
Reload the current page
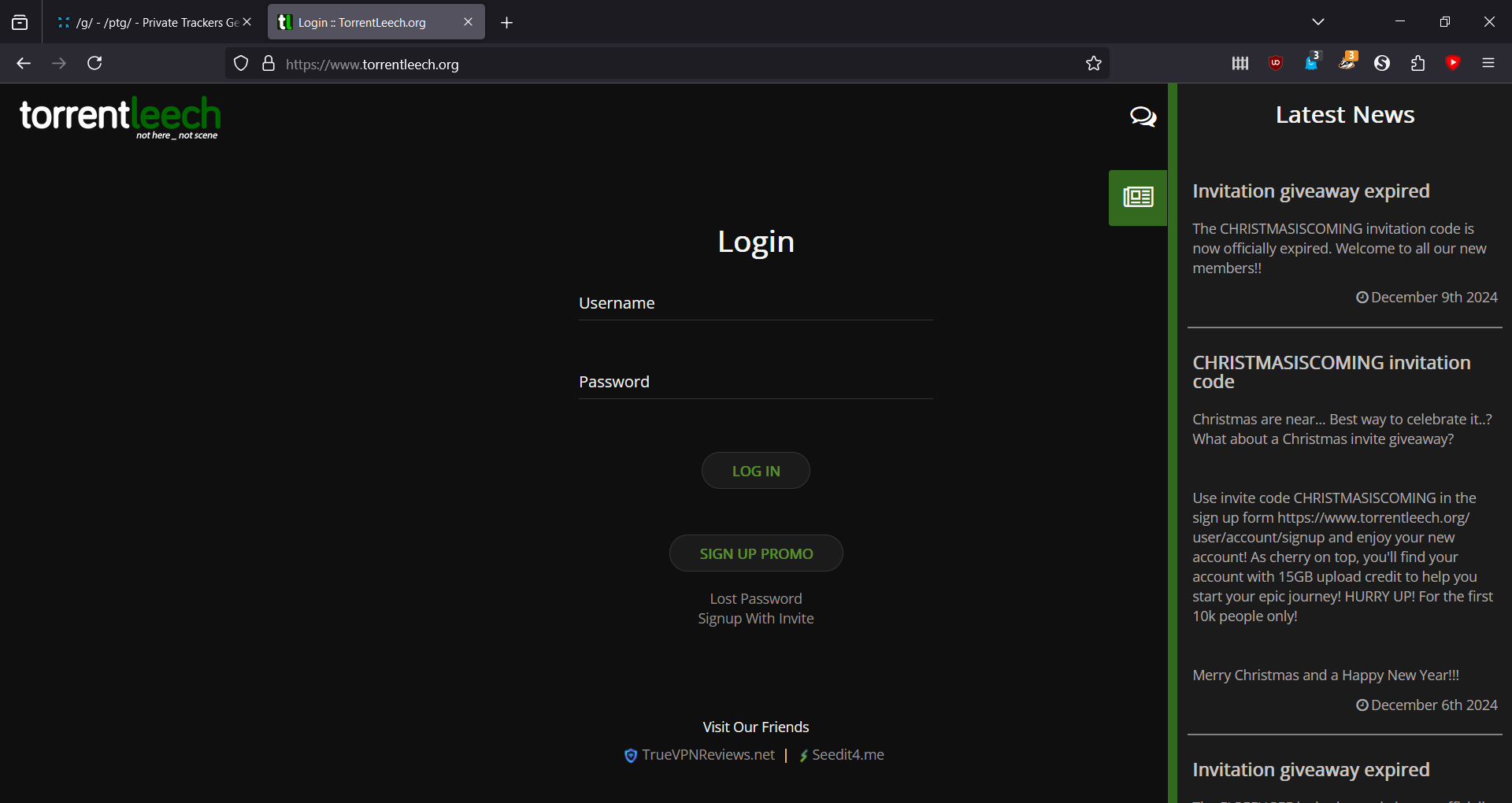coord(94,63)
